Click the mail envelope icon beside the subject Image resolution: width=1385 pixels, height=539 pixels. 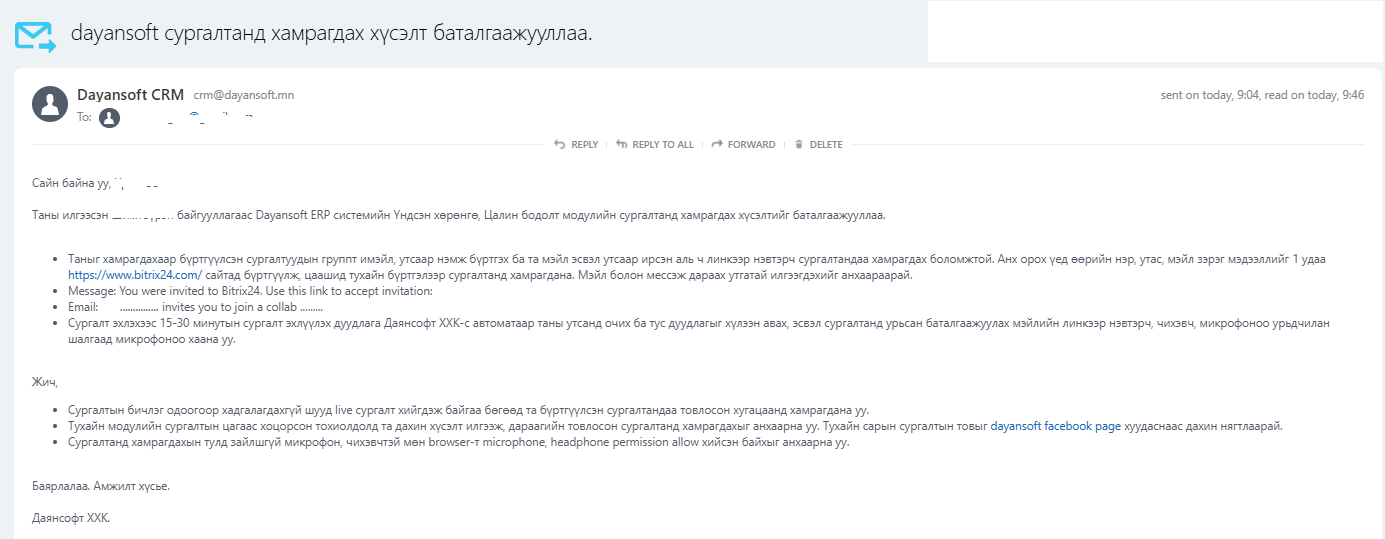pos(35,35)
